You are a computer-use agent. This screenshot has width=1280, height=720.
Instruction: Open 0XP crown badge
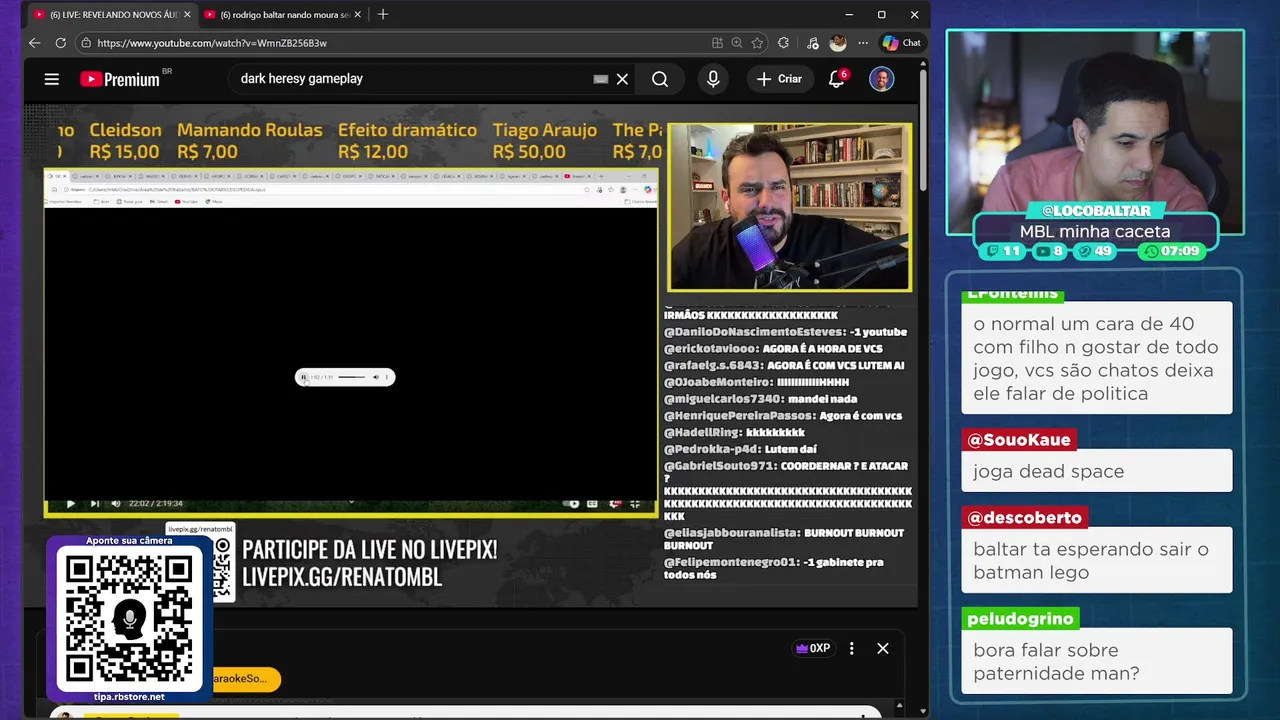point(813,648)
